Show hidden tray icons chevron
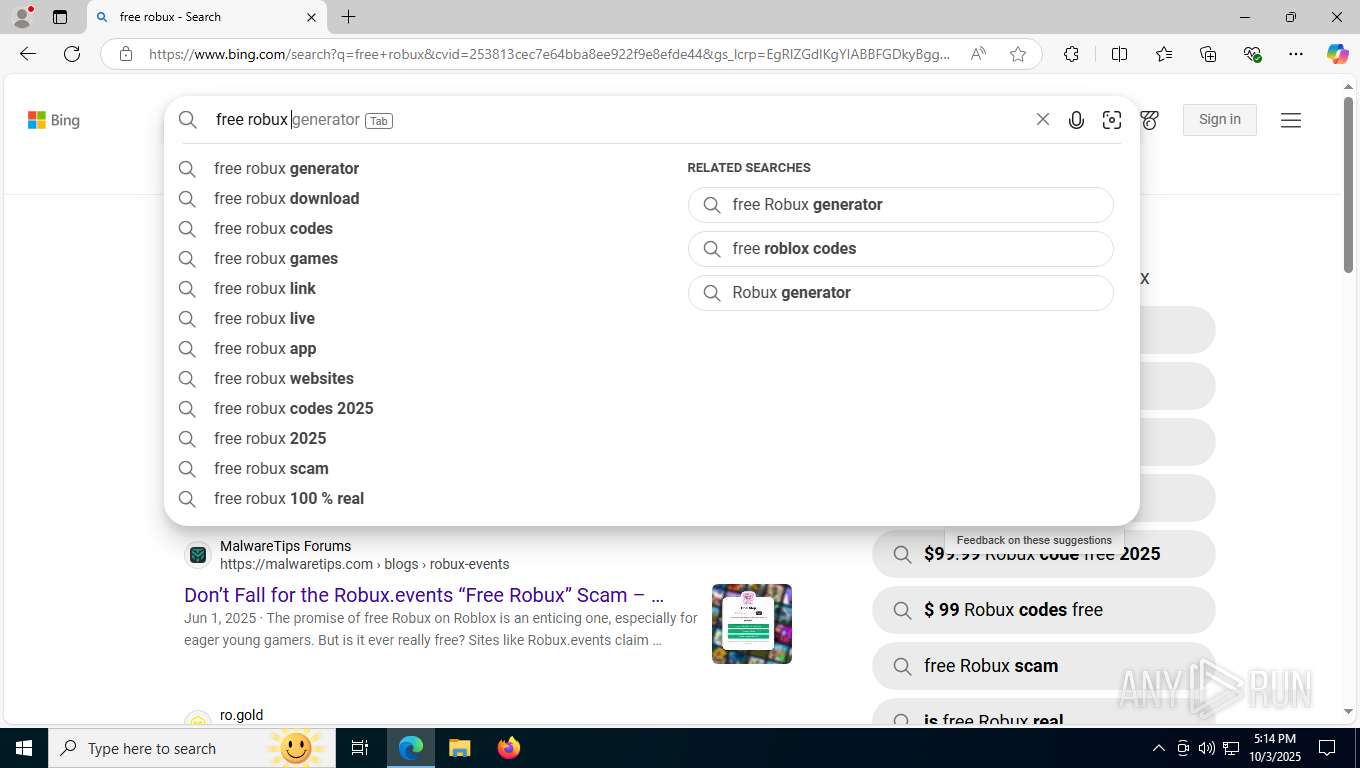This screenshot has height=768, width=1360. (x=1158, y=748)
